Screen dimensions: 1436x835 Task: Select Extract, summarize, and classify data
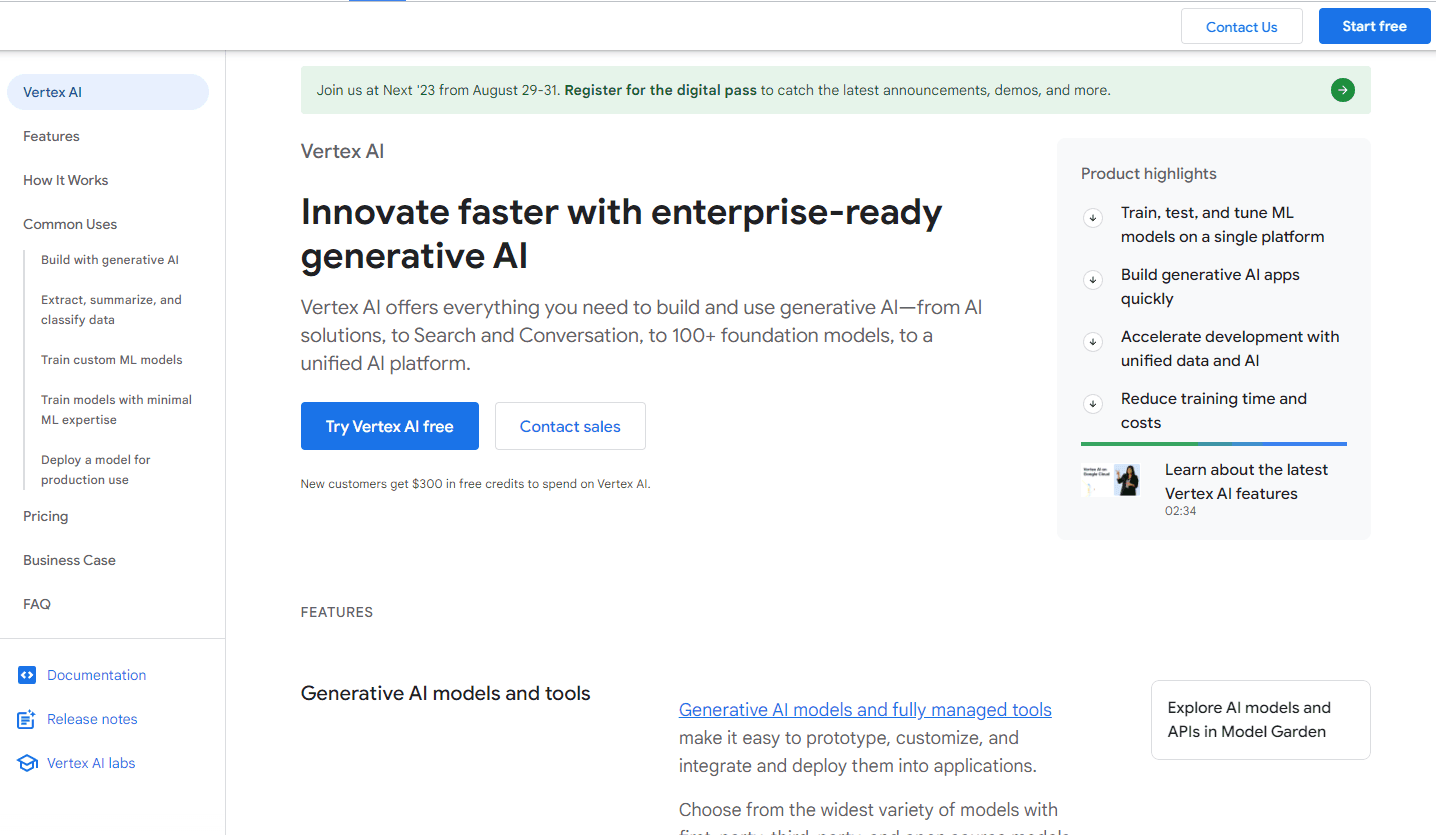[111, 310]
